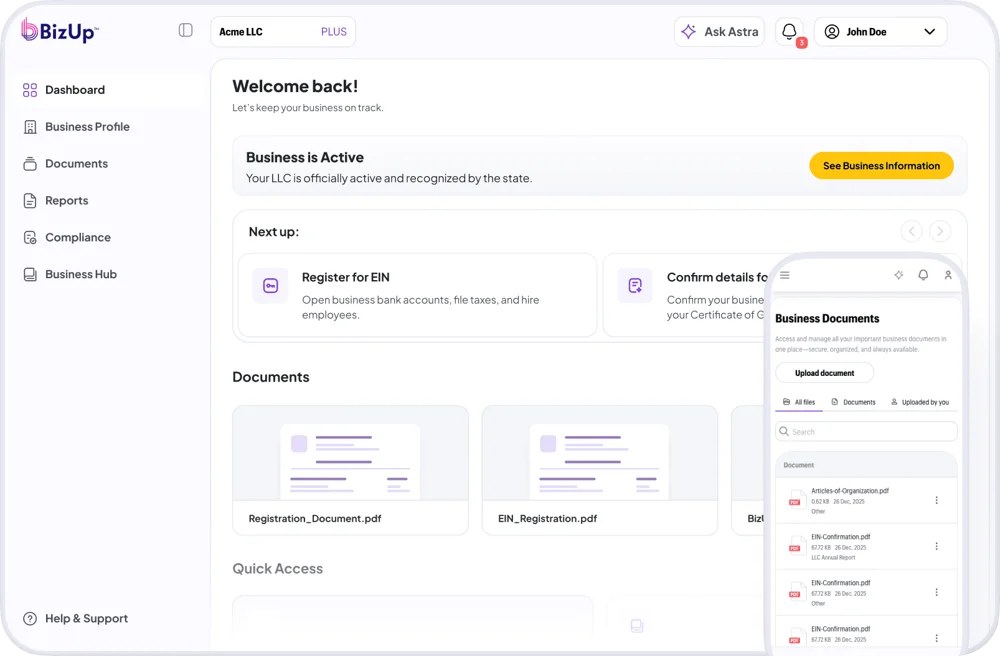Open the hamburger menu in the mobile preview
The image size is (1000, 656).
point(785,275)
